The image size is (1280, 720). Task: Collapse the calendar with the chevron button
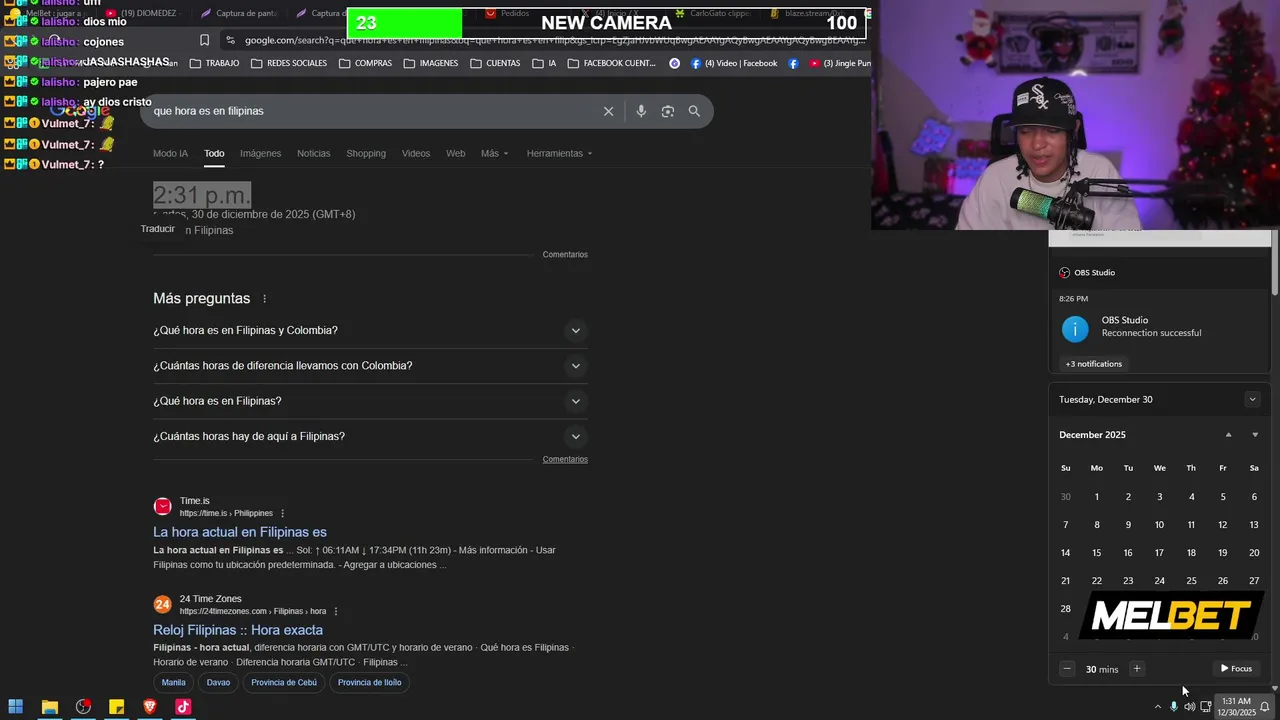pyautogui.click(x=1252, y=399)
